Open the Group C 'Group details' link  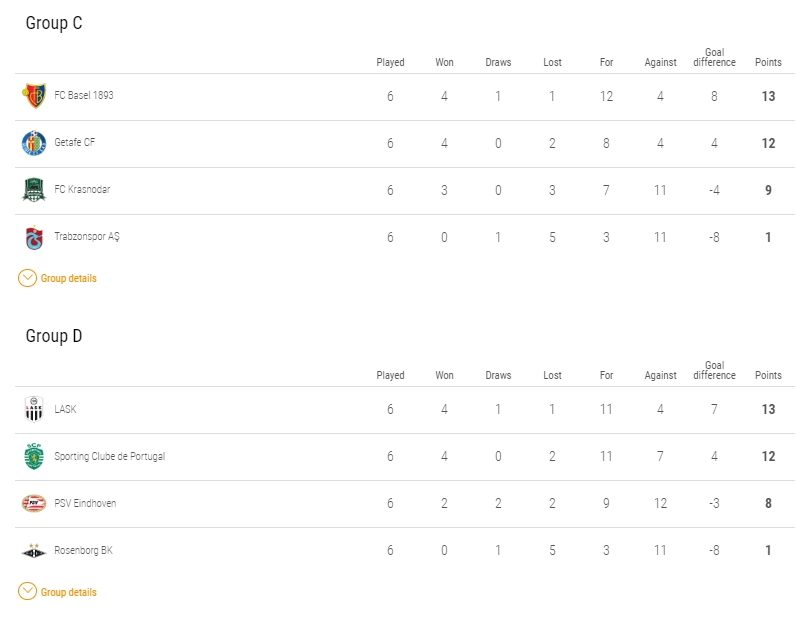tap(69, 278)
